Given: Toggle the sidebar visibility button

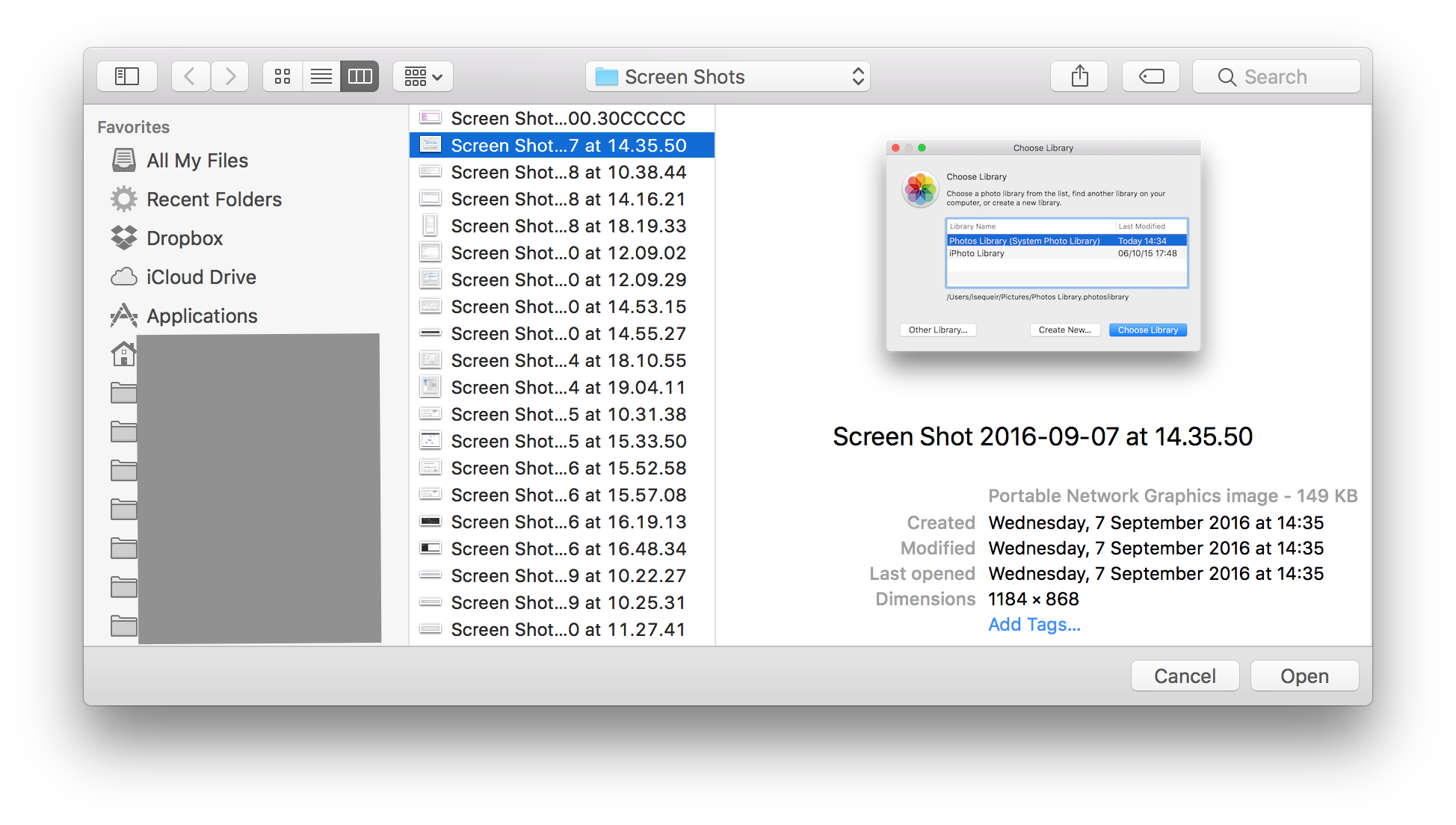Looking at the screenshot, I should click(x=127, y=76).
